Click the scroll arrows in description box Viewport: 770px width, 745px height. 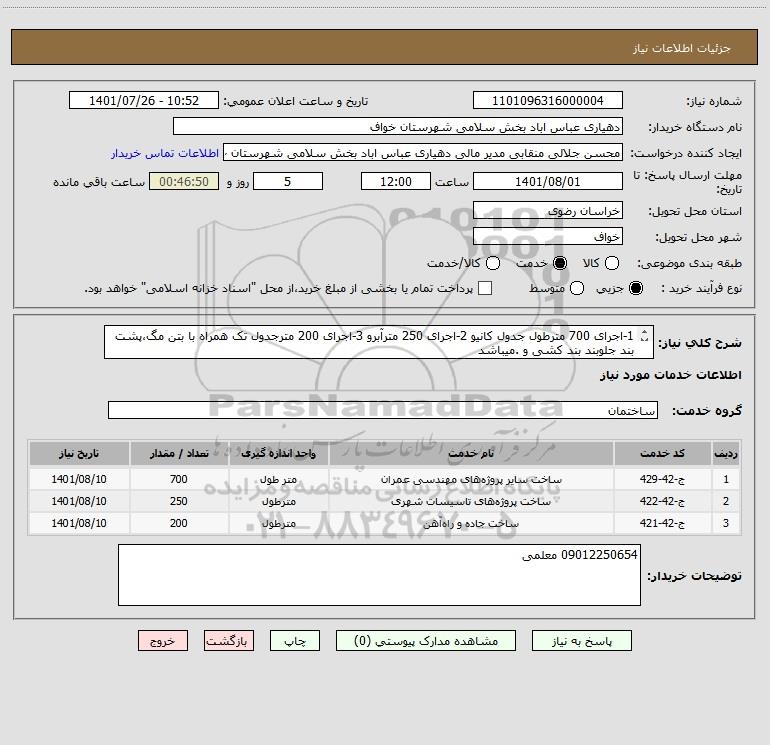(x=644, y=336)
